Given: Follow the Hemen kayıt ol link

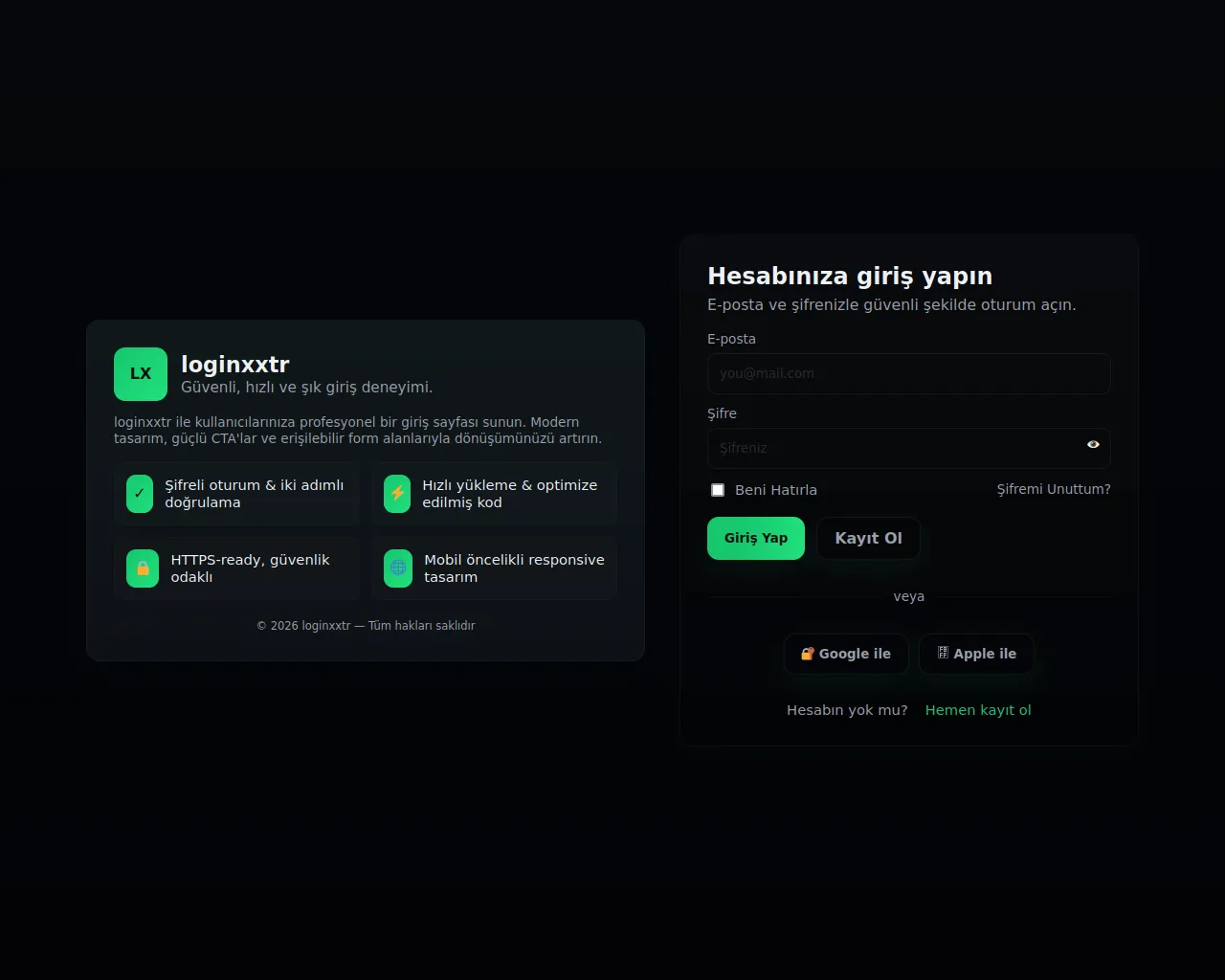Looking at the screenshot, I should (x=977, y=710).
